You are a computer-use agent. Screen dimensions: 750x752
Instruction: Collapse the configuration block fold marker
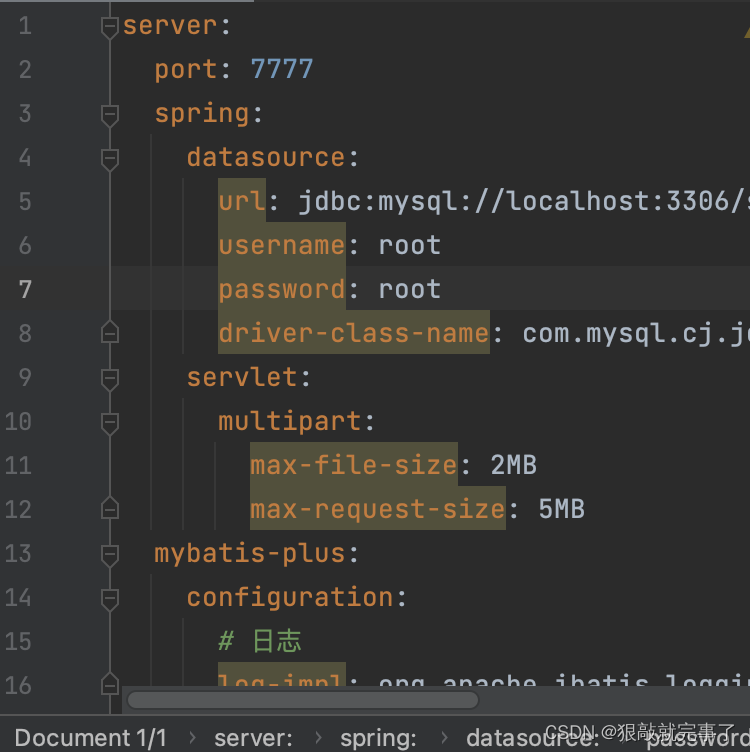110,600
